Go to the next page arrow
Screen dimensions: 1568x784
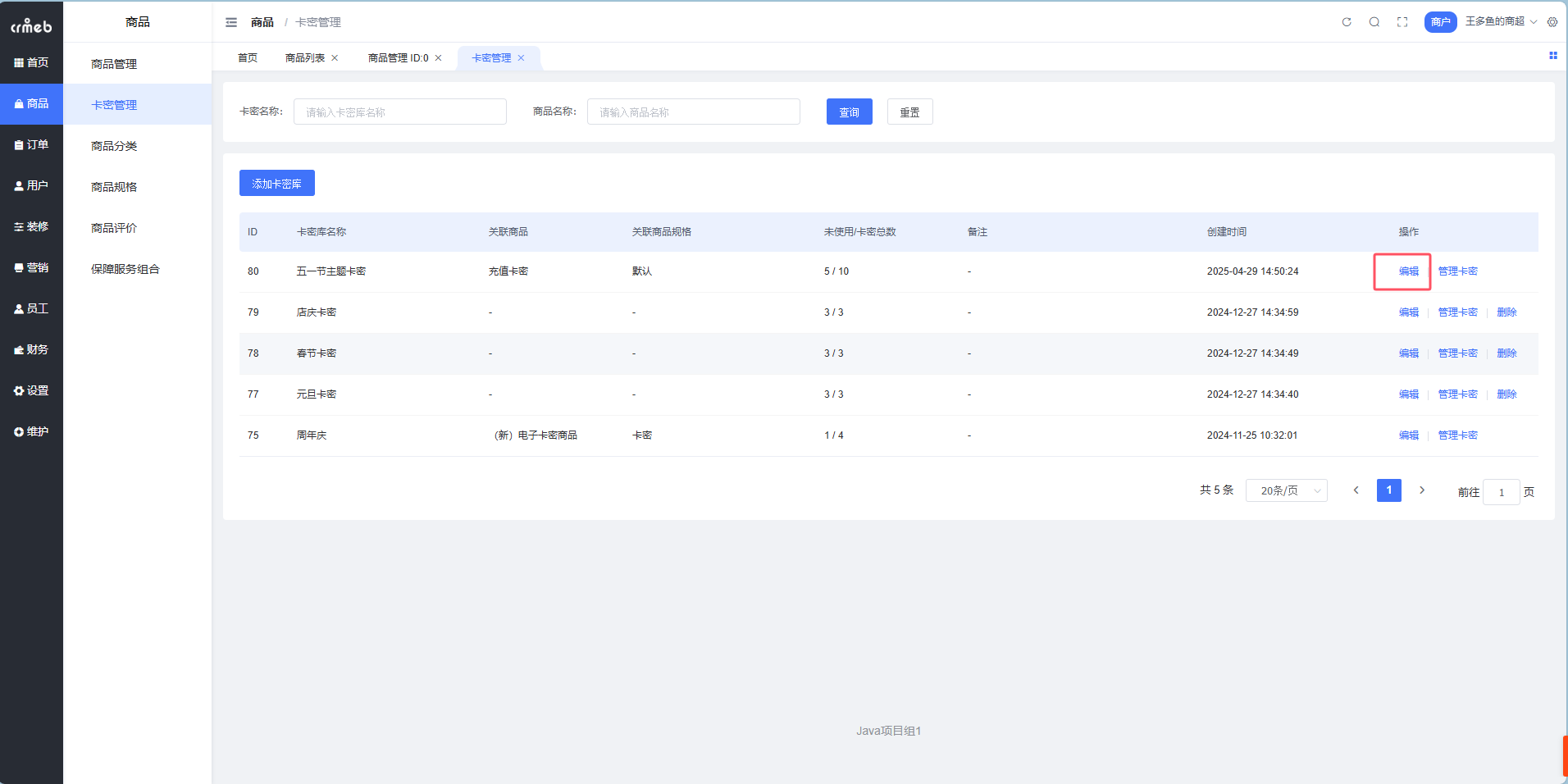[x=1422, y=490]
